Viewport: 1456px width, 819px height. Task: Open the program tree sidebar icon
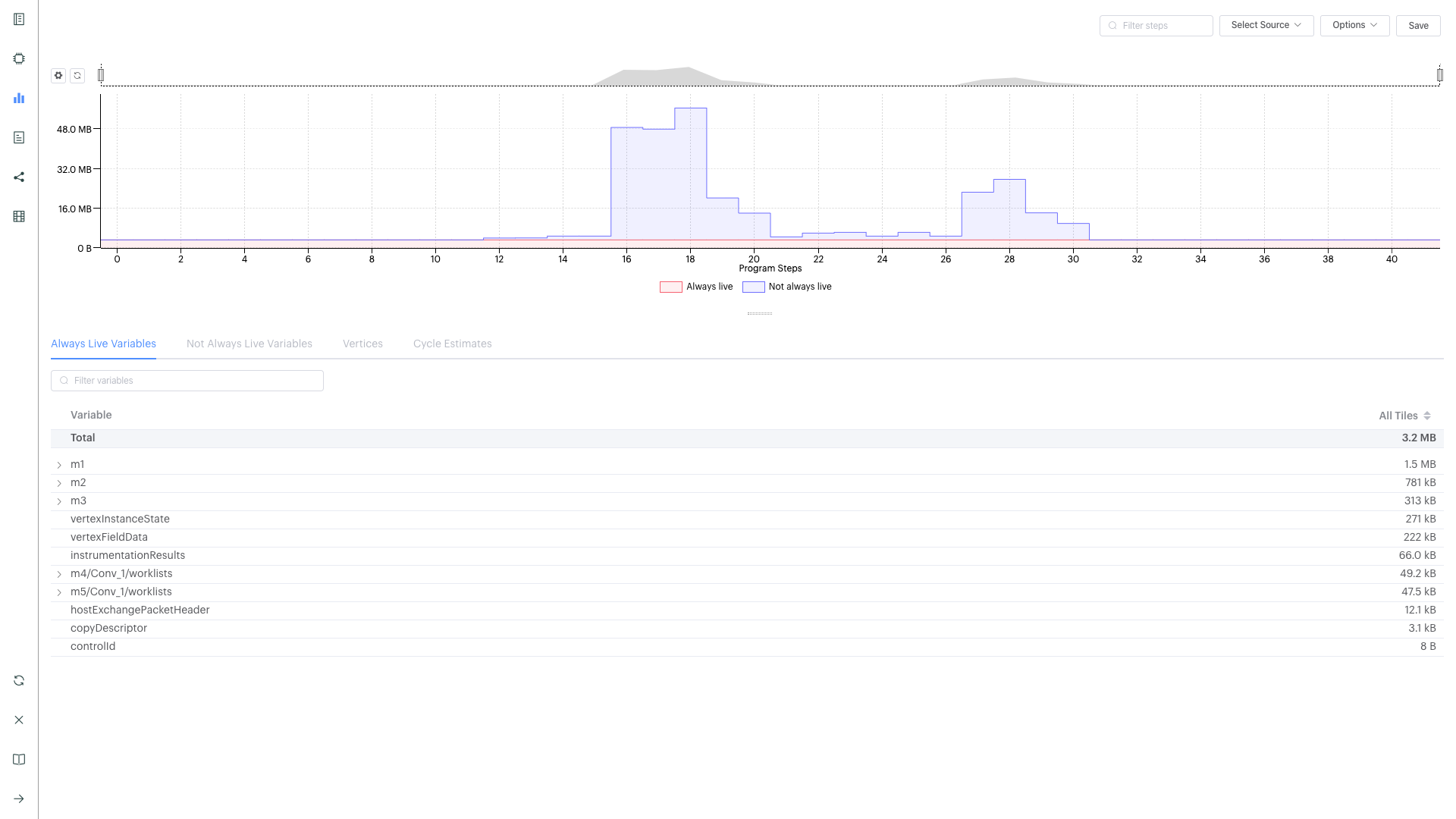tap(19, 137)
